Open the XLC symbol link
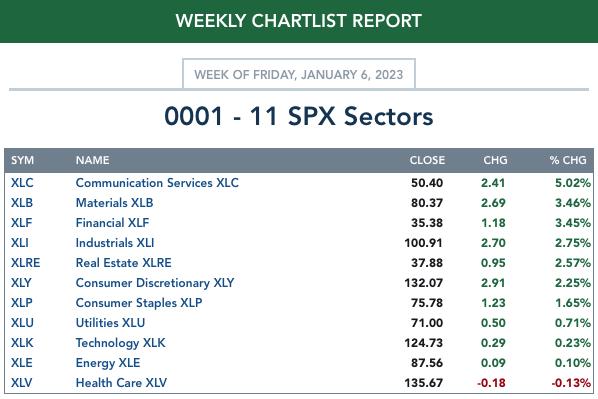Screen dimensions: 598x399 (x=22, y=183)
